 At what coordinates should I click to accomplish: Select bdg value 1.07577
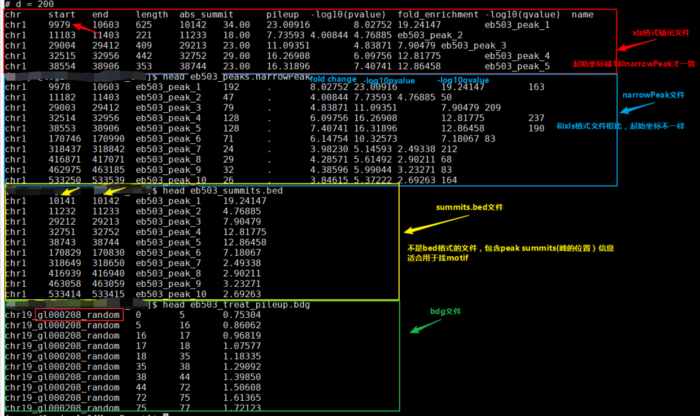coord(242,346)
